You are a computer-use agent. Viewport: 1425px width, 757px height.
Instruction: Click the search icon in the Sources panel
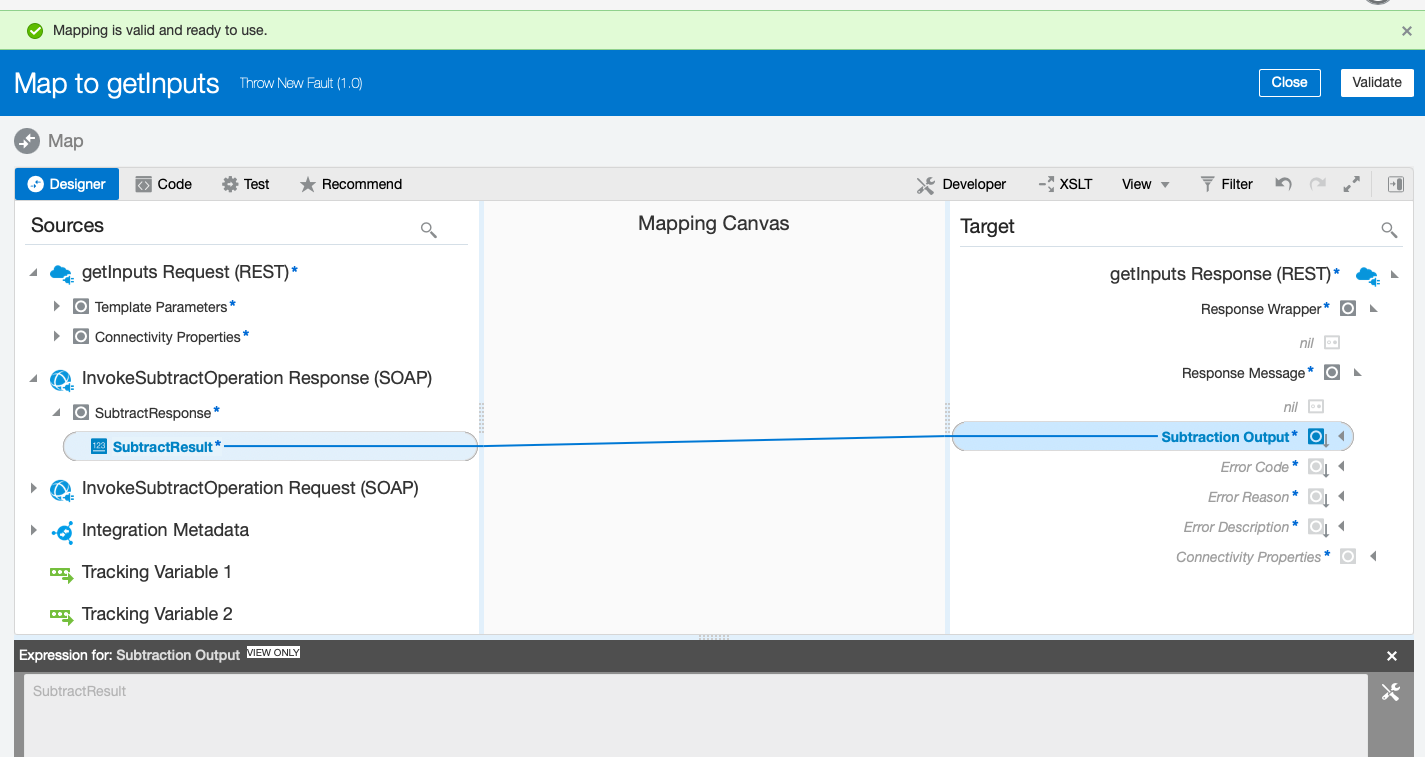click(x=429, y=229)
